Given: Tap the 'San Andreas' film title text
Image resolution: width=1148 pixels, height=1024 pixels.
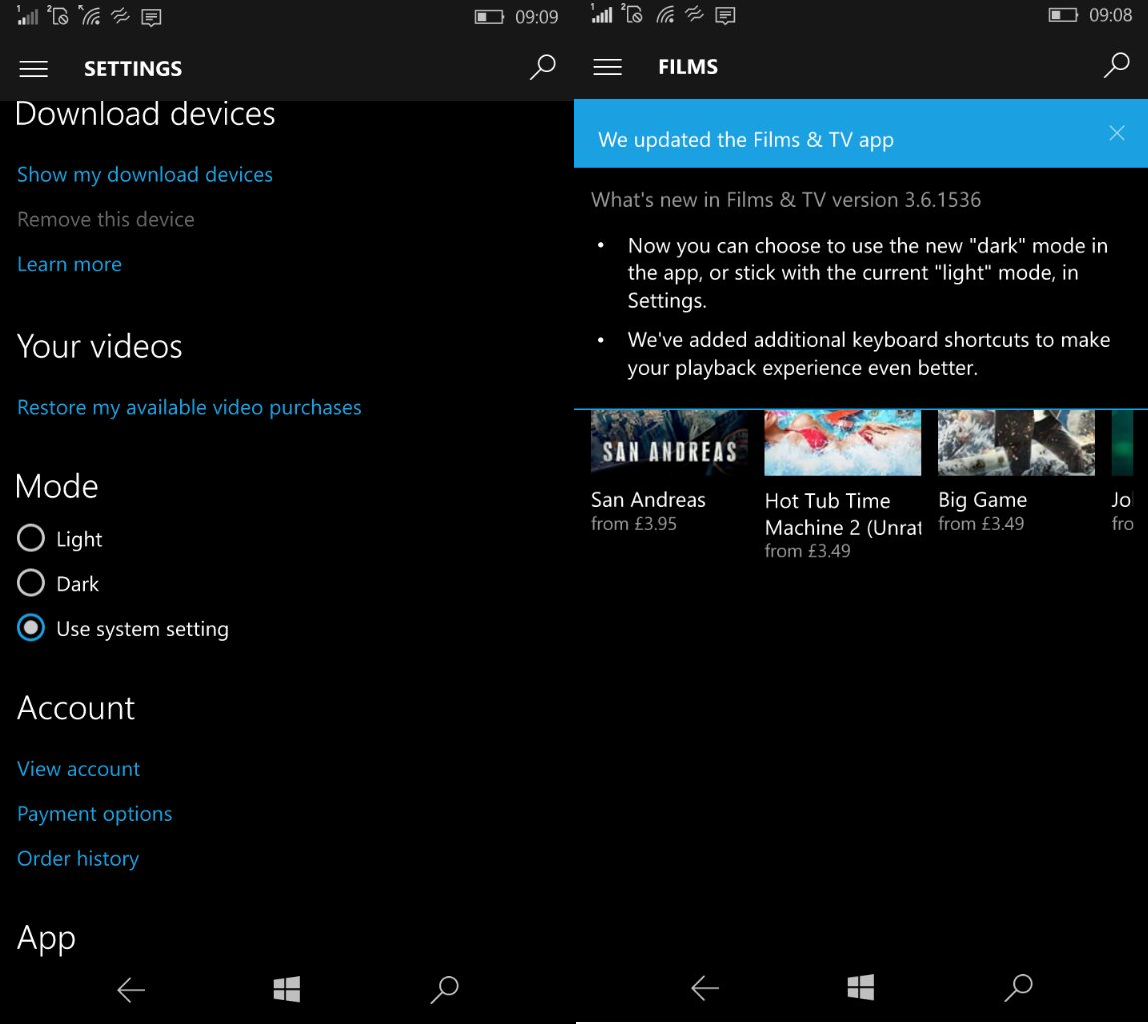Looking at the screenshot, I should [x=648, y=500].
